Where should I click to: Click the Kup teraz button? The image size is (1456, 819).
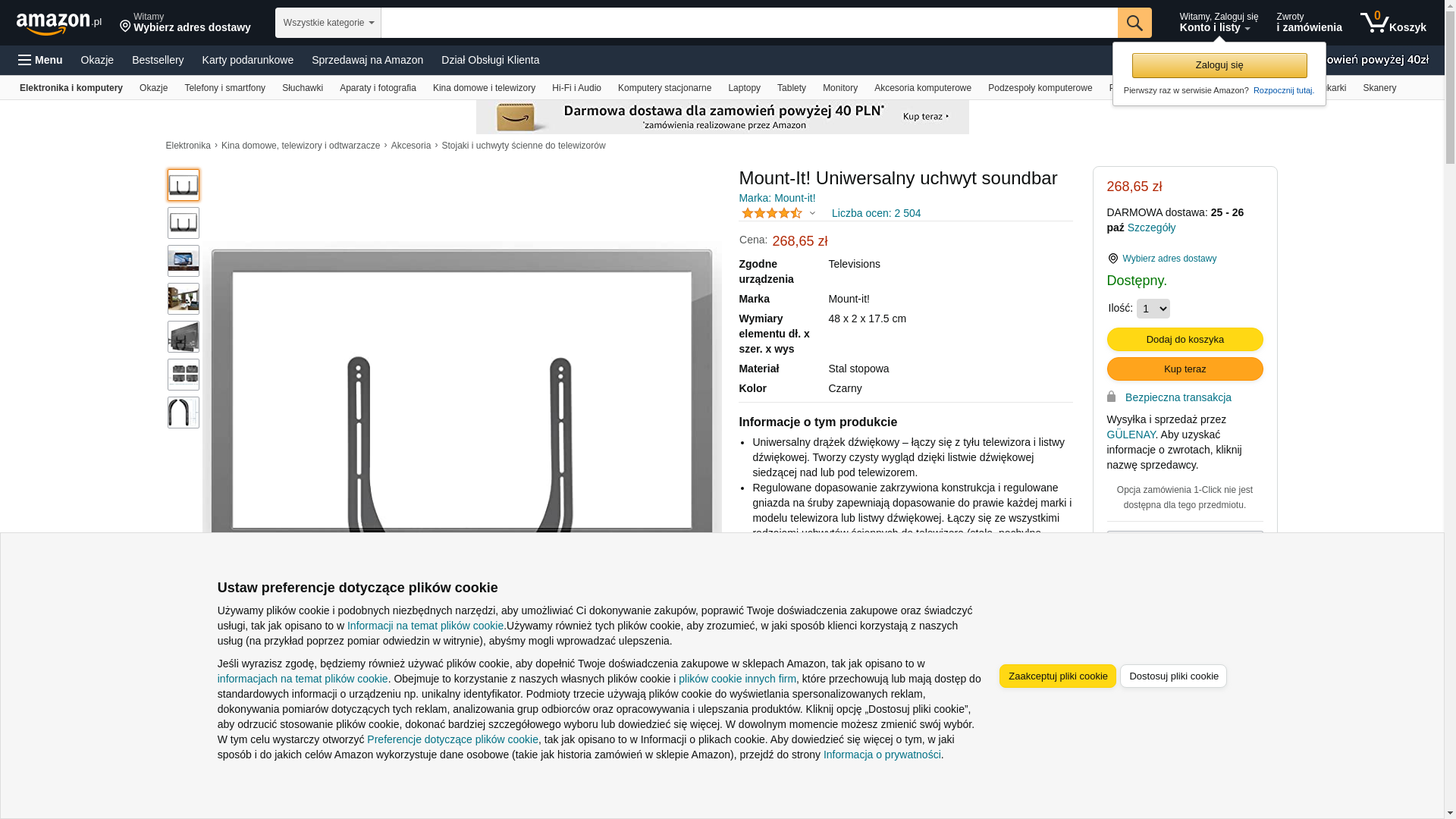pyautogui.click(x=1185, y=369)
